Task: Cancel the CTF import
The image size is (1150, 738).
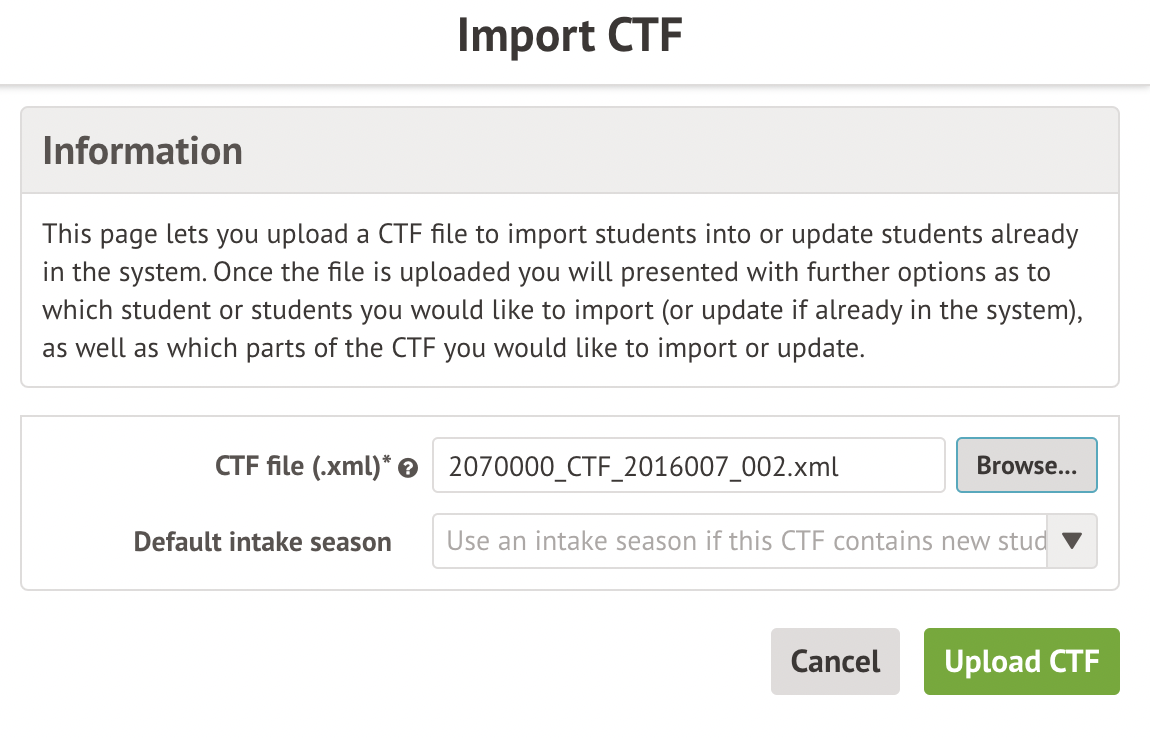Action: coord(835,661)
